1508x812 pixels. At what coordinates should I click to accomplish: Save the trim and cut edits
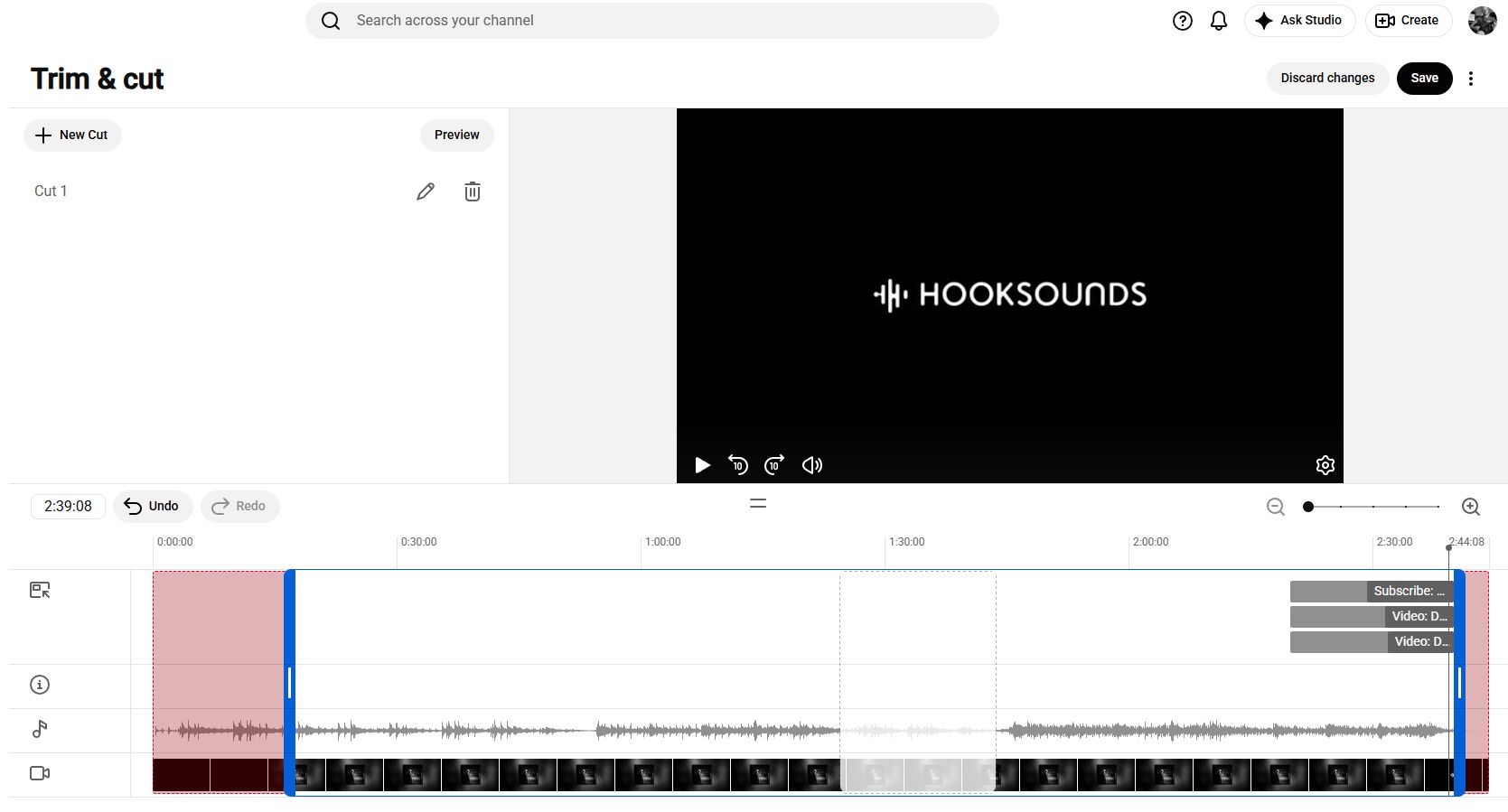click(1424, 79)
